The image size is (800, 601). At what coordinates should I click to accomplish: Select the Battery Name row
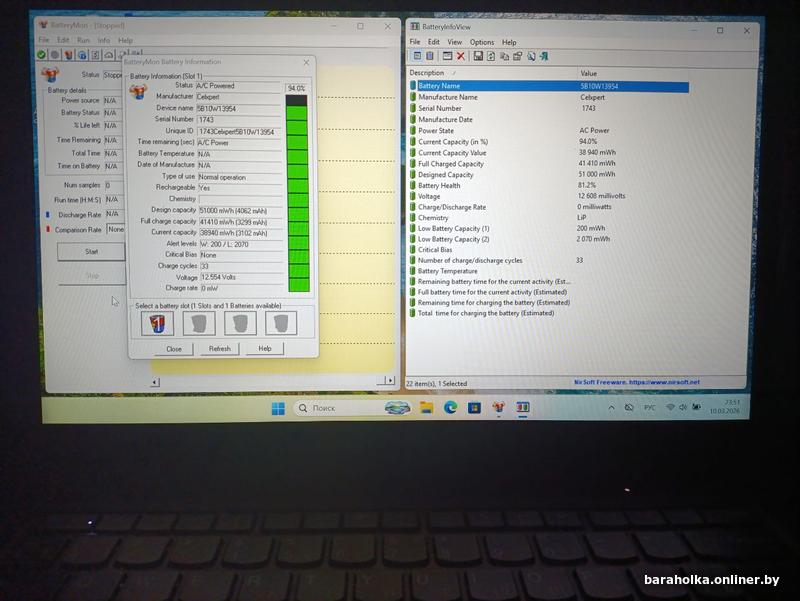point(549,86)
